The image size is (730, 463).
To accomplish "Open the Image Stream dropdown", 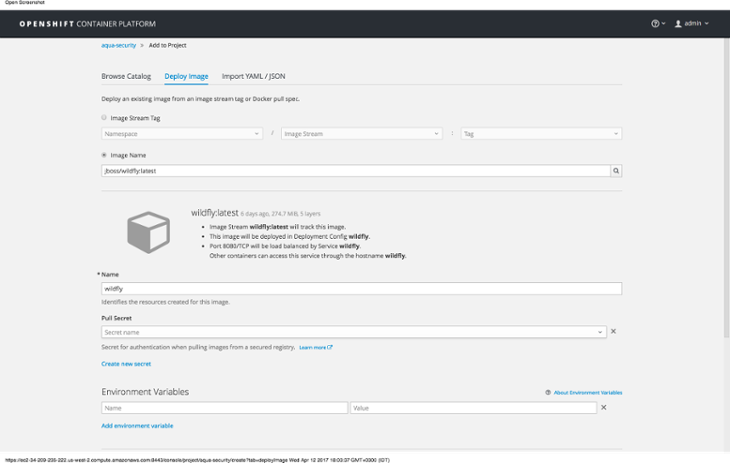I will (361, 134).
